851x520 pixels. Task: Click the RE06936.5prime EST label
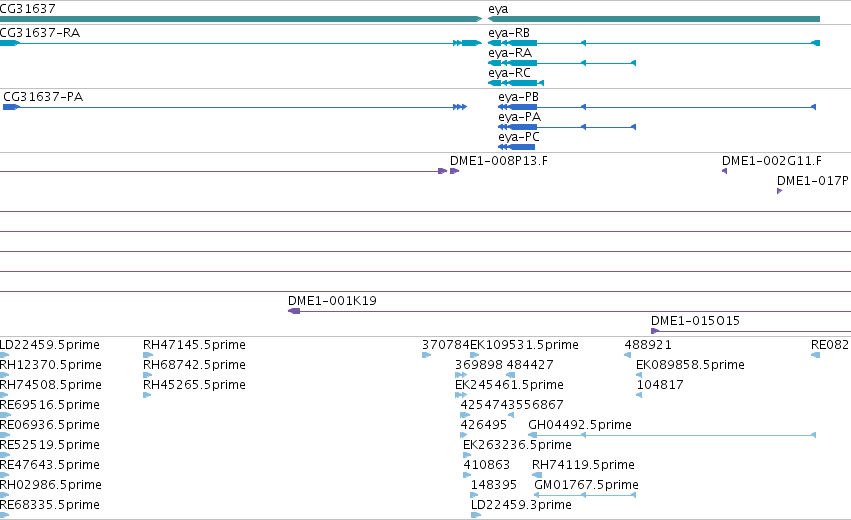coord(49,424)
